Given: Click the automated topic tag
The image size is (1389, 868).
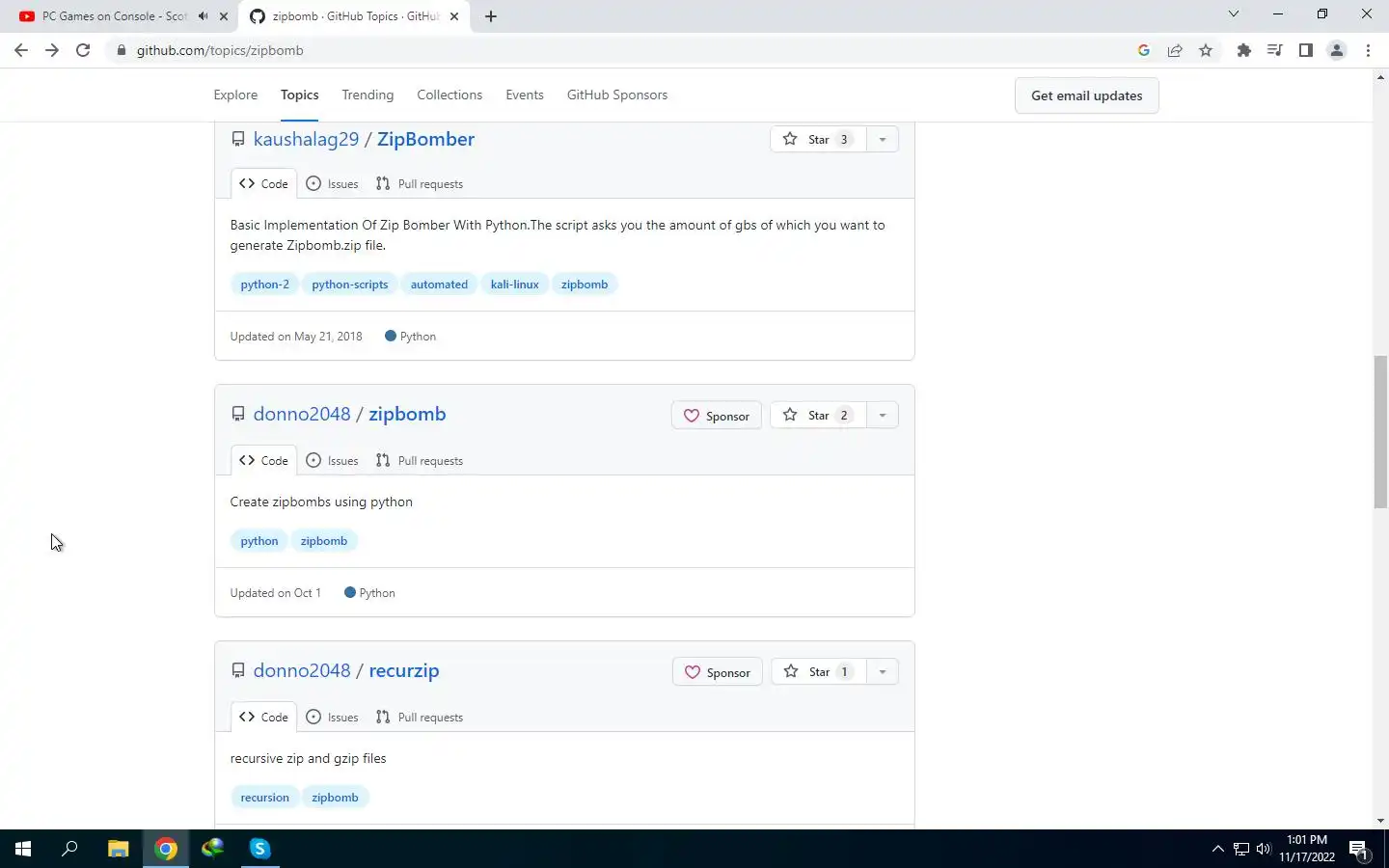Looking at the screenshot, I should (439, 285).
